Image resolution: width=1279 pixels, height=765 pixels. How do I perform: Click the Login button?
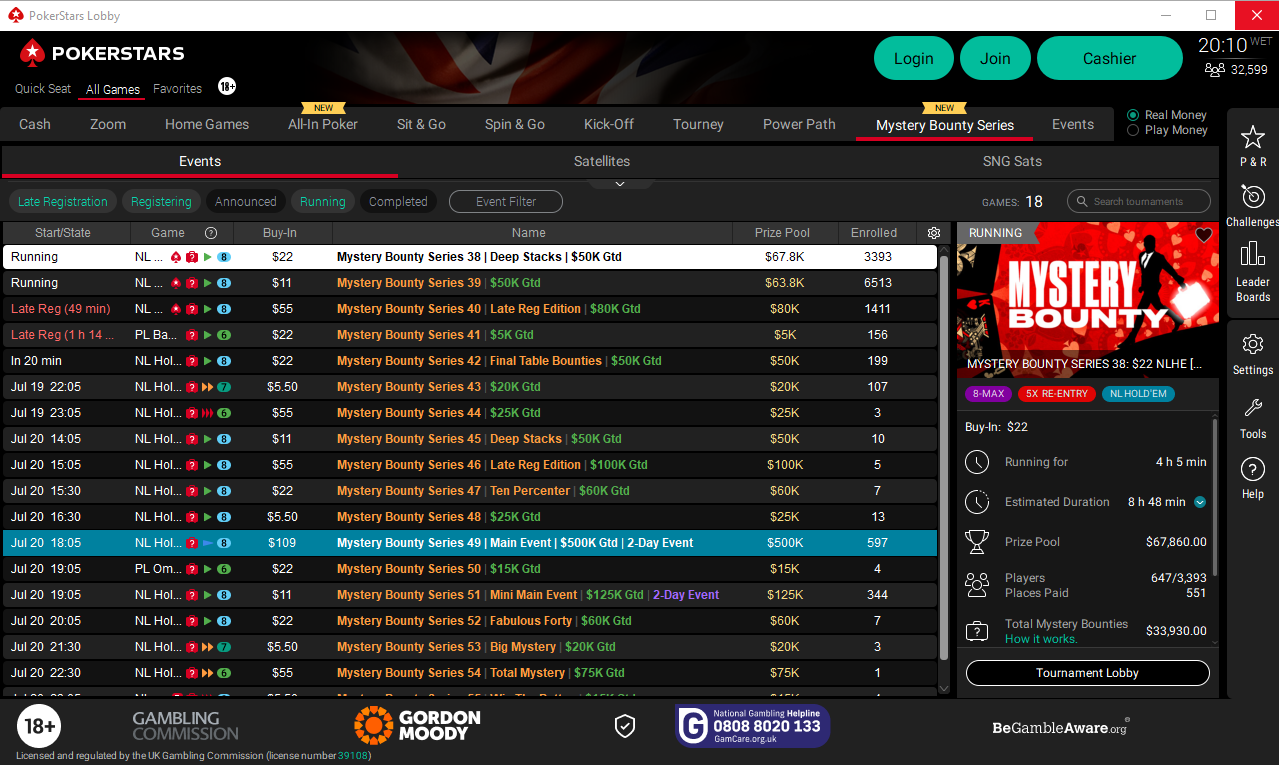914,58
